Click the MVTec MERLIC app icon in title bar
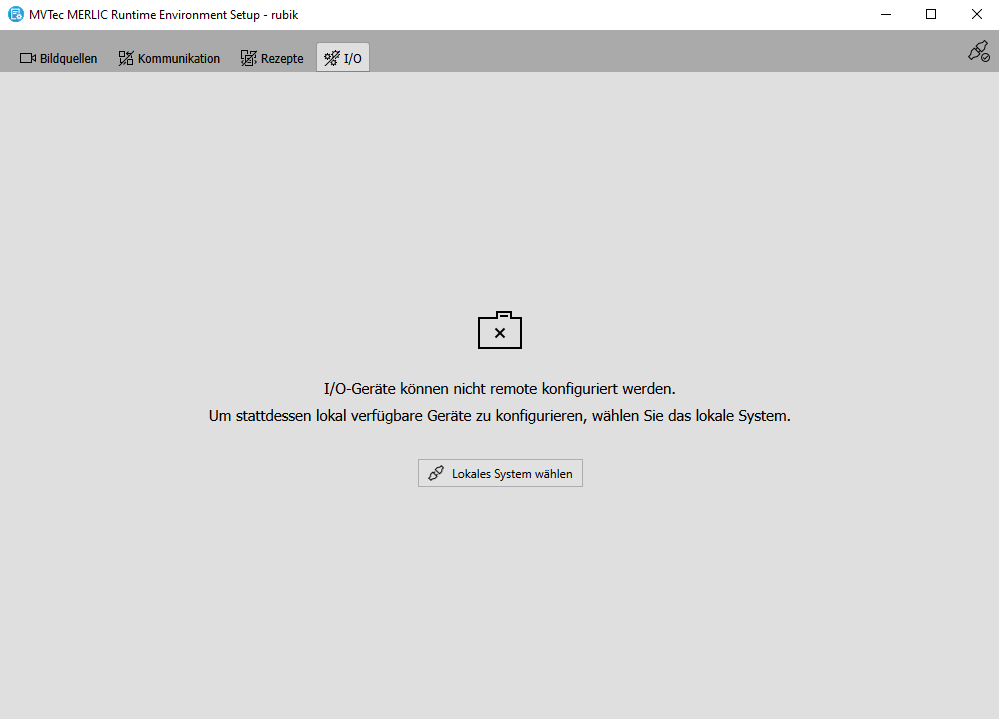Viewport: 999px width, 719px height. (x=15, y=14)
